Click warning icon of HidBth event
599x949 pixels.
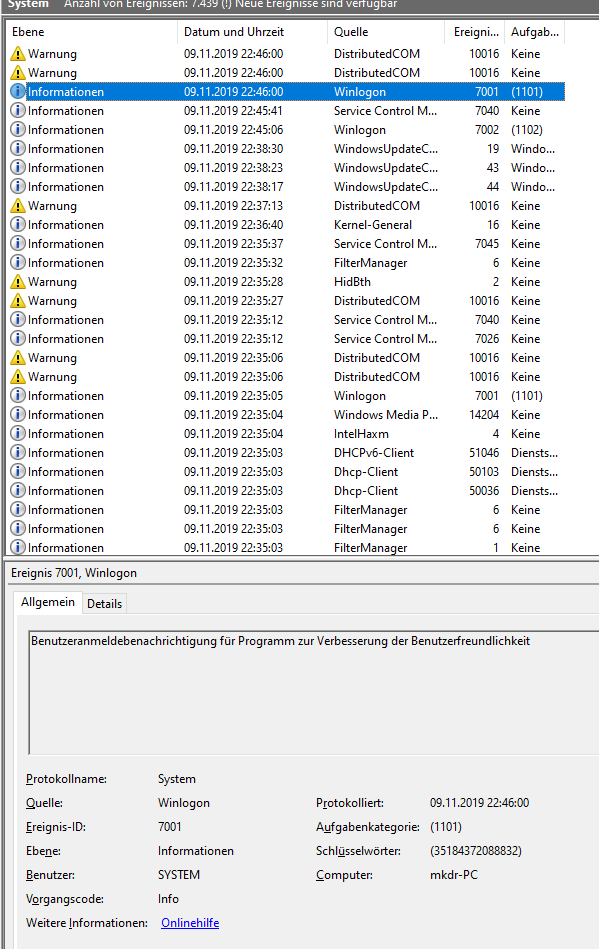(x=18, y=281)
